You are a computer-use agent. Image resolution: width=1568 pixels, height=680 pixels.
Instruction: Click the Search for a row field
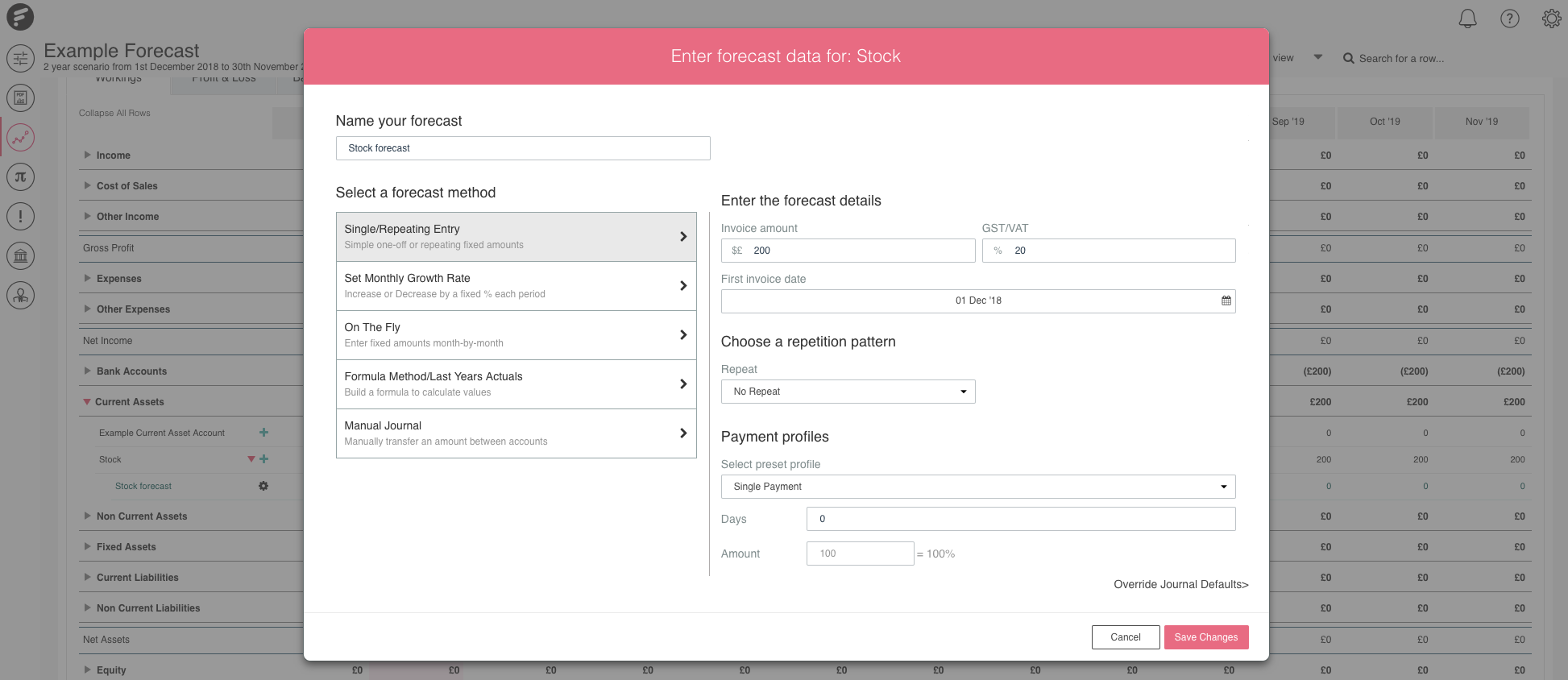1401,58
